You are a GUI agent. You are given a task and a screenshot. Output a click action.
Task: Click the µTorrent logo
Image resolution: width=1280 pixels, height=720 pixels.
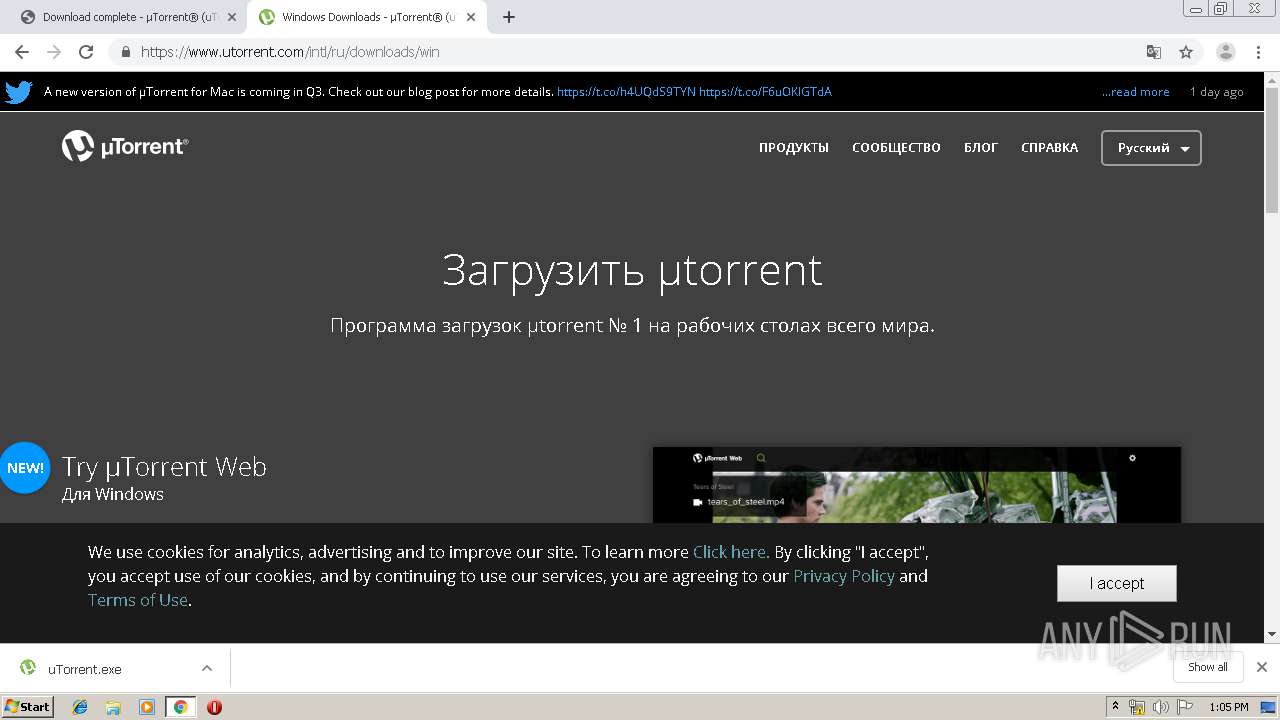click(x=125, y=147)
